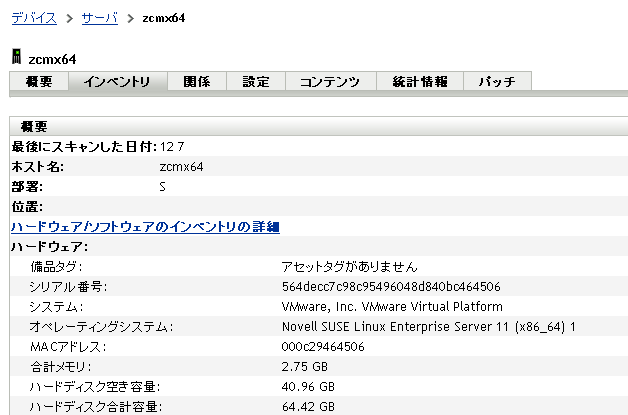Select the シリアル番号 label
The height and width of the screenshot is (415, 628).
coord(68,287)
